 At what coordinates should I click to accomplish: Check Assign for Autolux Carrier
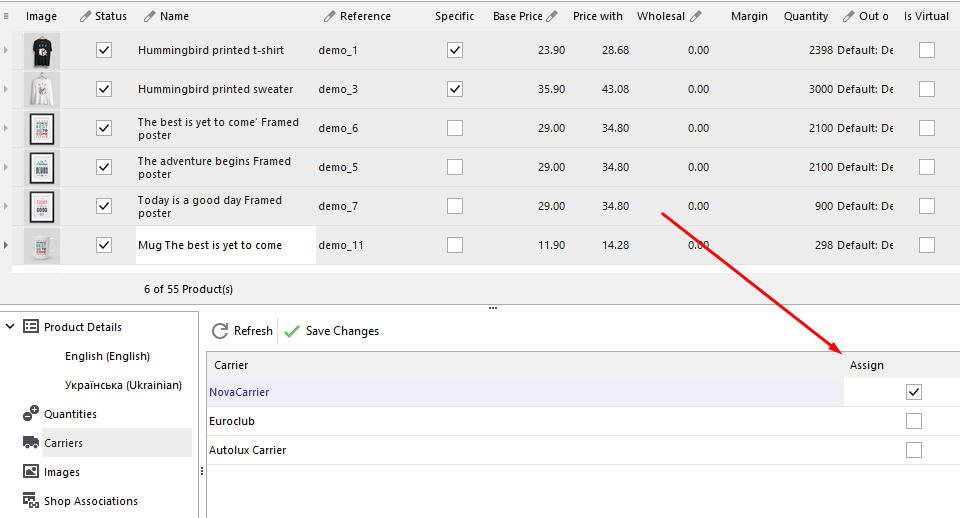coord(914,450)
